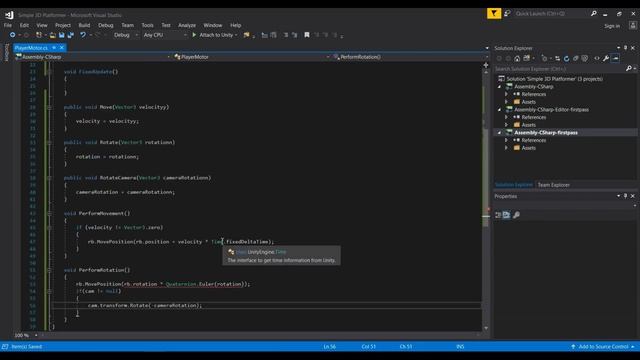Open Properties with the wrench icon in Solution Explorer
Screen dimensions: 640x360
606,58
